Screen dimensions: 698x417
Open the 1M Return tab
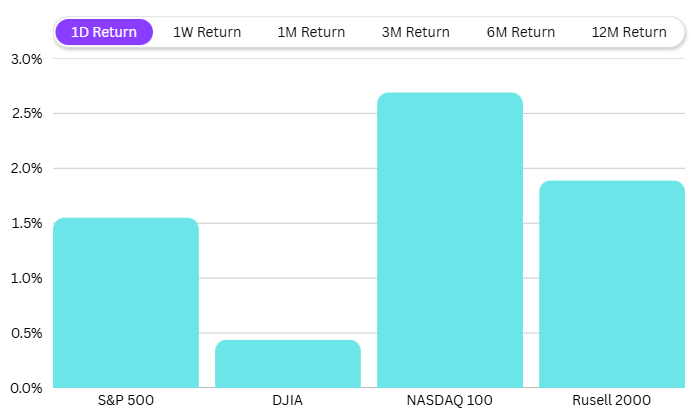tap(311, 32)
